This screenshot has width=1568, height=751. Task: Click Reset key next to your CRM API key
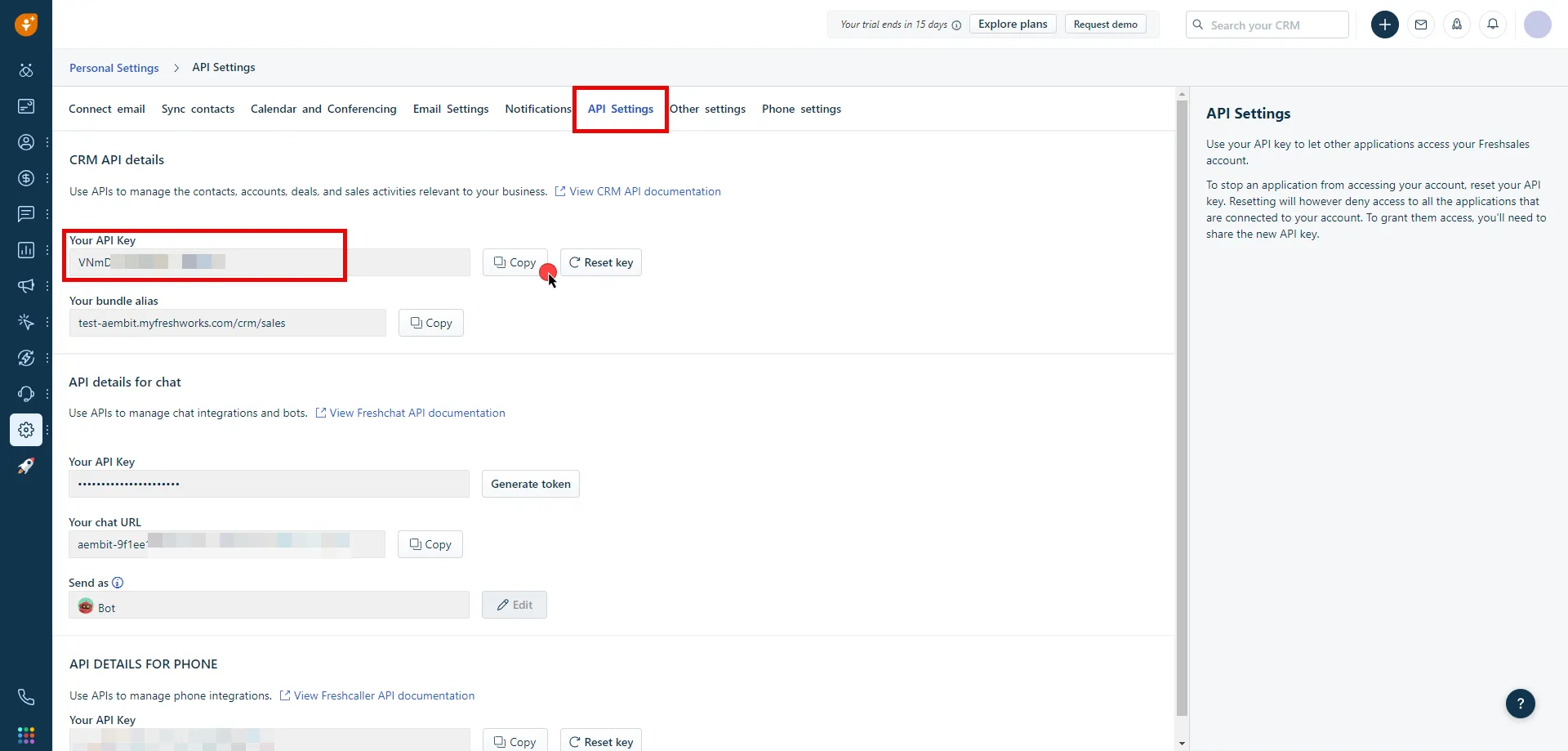(600, 262)
